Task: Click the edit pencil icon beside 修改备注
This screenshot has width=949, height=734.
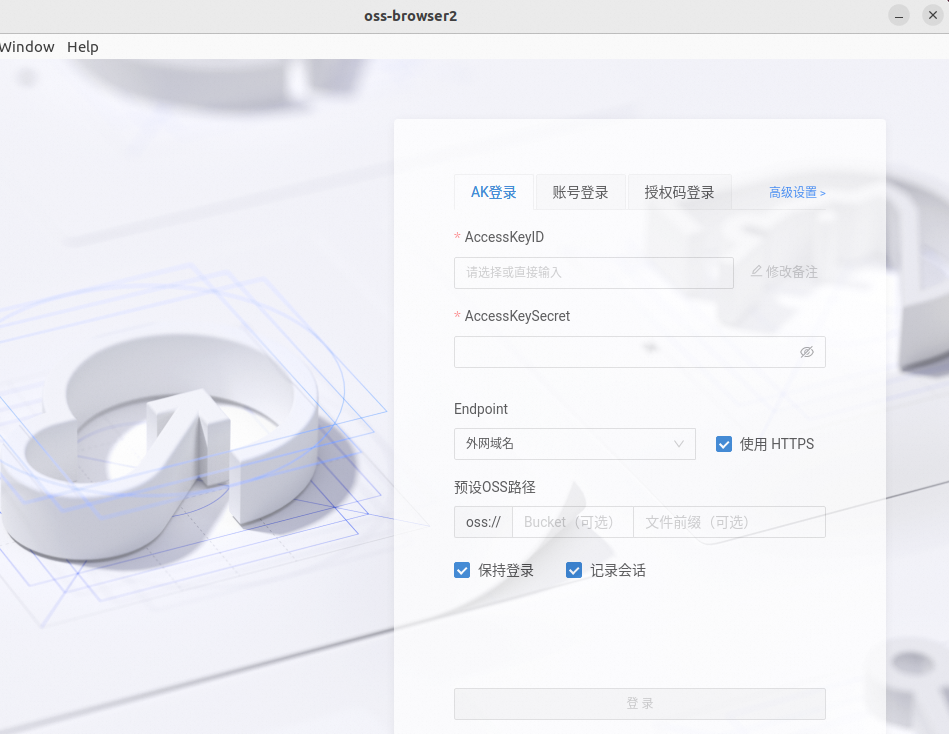Action: point(756,271)
